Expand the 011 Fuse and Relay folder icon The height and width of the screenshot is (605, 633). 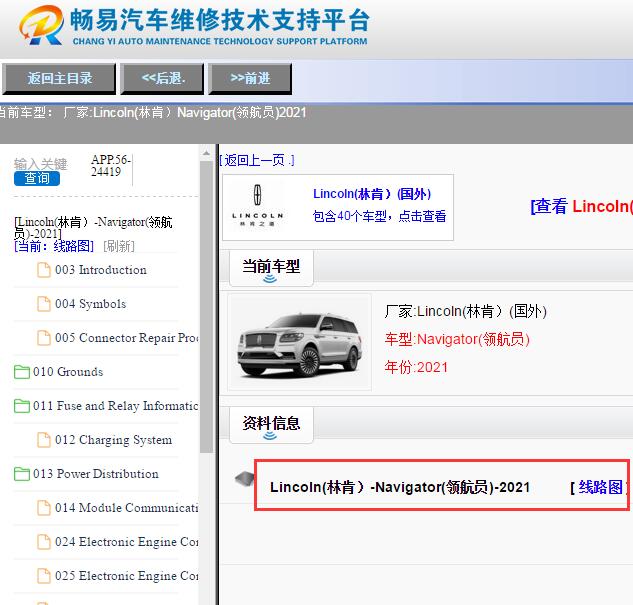pos(22,406)
